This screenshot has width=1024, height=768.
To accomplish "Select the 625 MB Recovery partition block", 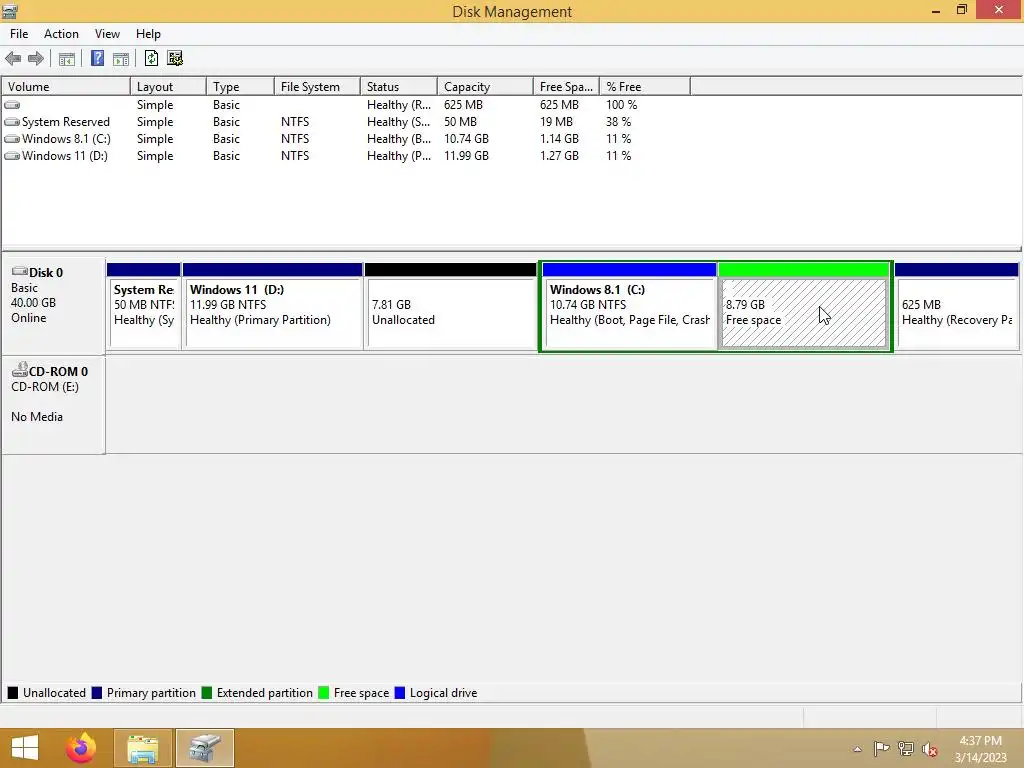I will [957, 307].
